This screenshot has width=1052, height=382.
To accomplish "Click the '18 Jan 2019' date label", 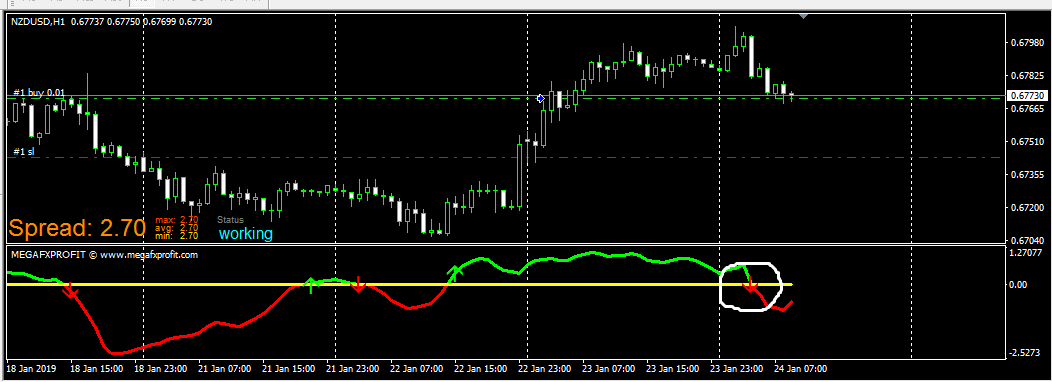I will tap(32, 369).
